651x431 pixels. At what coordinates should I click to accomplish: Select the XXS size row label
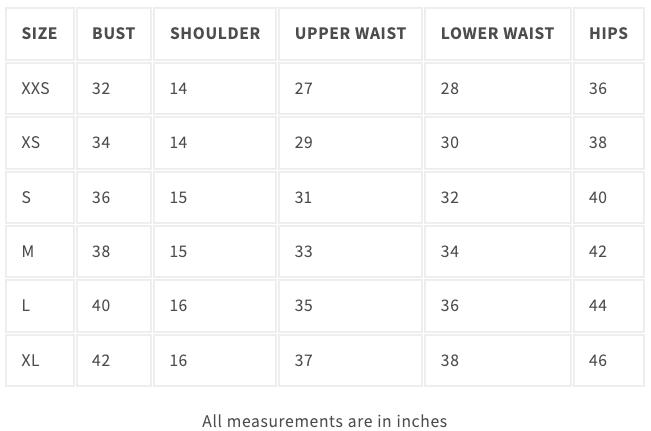(35, 88)
